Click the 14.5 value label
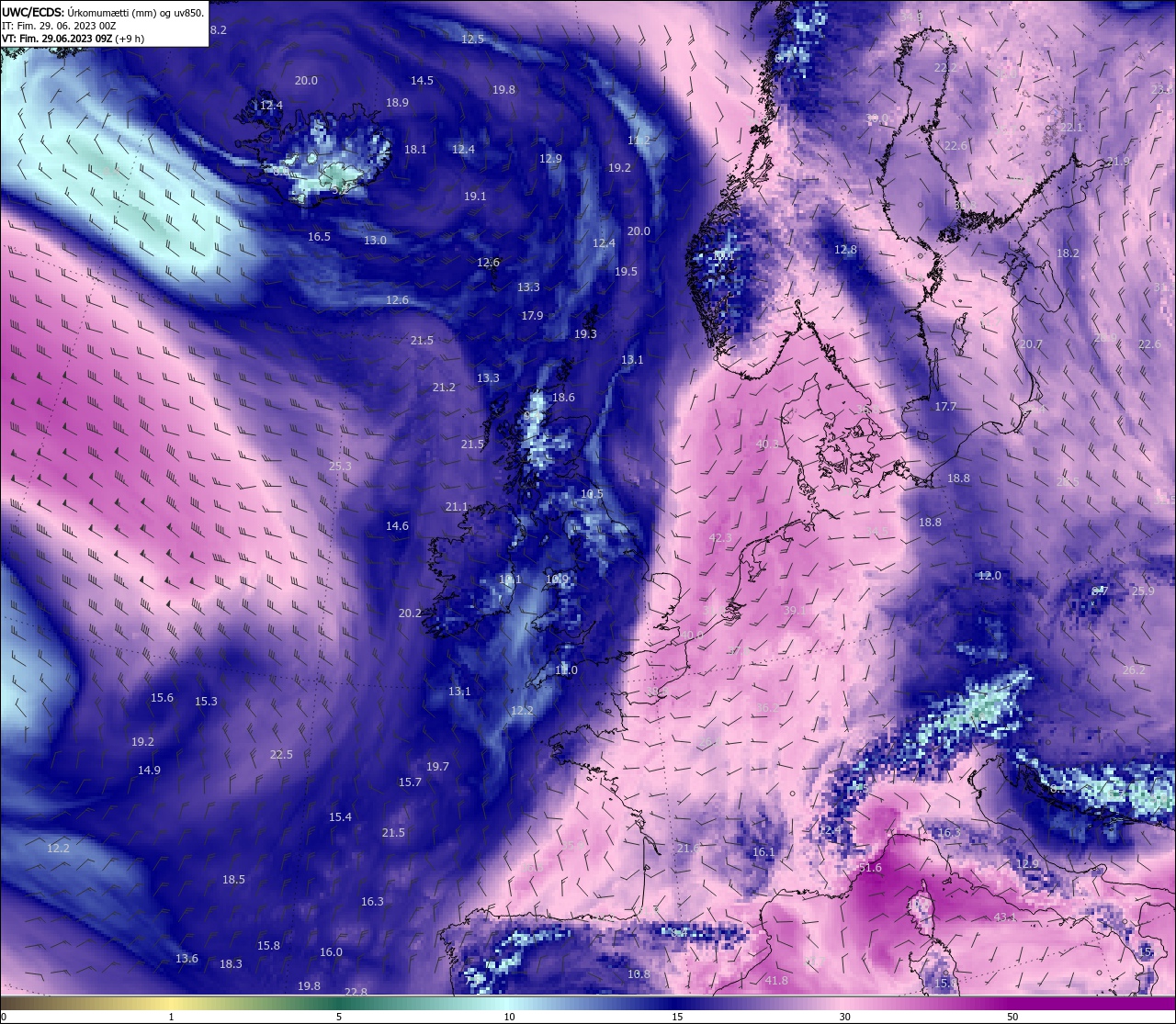 (x=422, y=81)
